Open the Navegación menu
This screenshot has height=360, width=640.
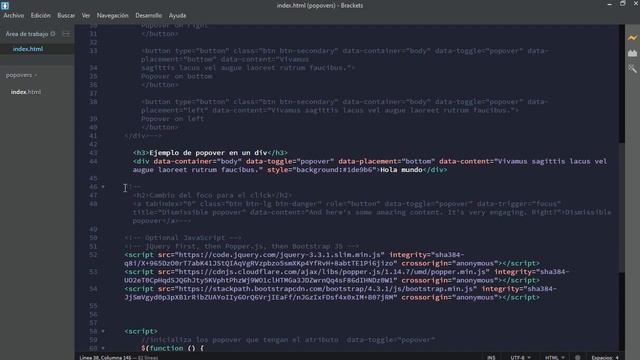coord(112,16)
